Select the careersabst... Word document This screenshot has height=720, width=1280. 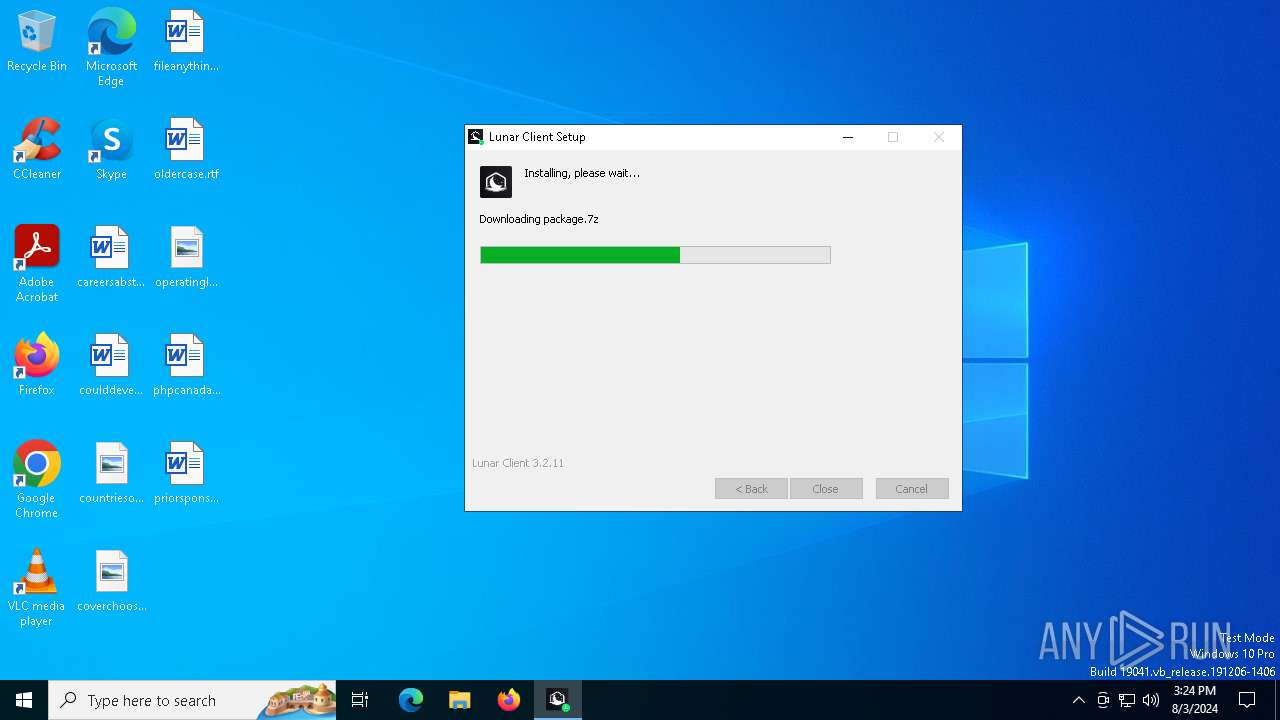[x=111, y=258]
